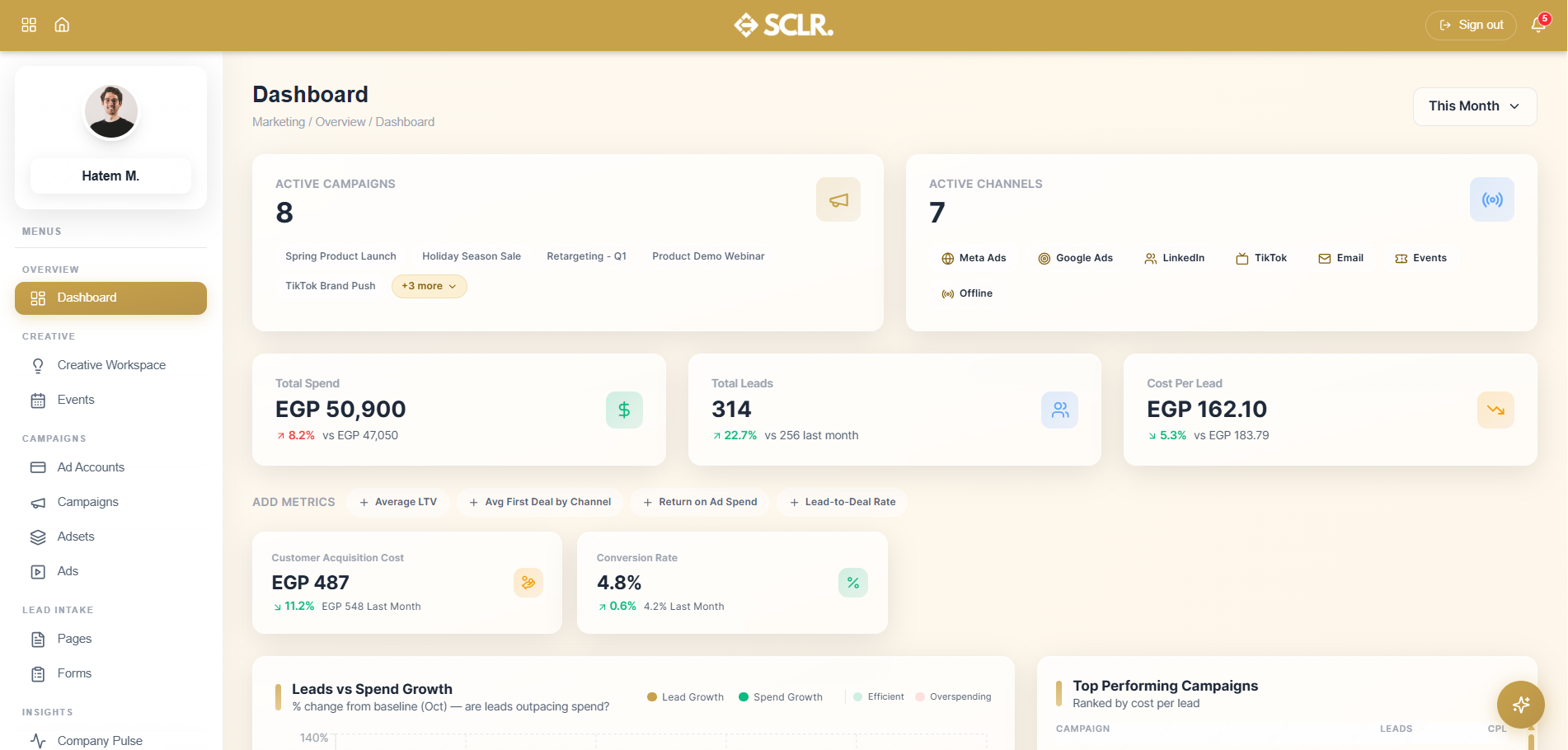Click the Adsets layers icon

38,537
